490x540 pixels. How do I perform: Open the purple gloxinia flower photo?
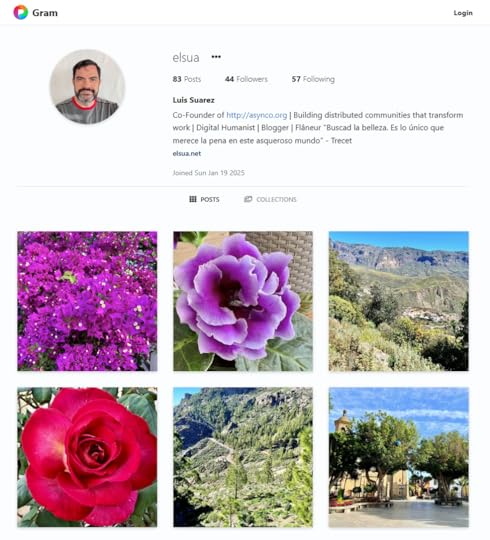(x=243, y=301)
